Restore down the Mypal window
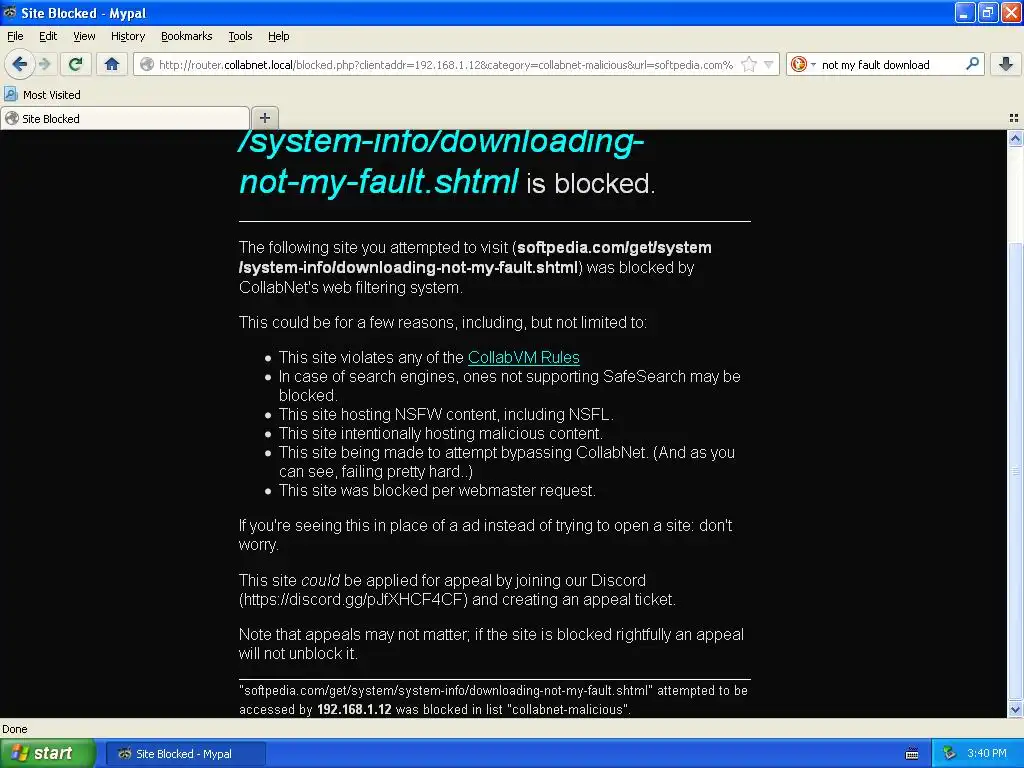 click(987, 12)
